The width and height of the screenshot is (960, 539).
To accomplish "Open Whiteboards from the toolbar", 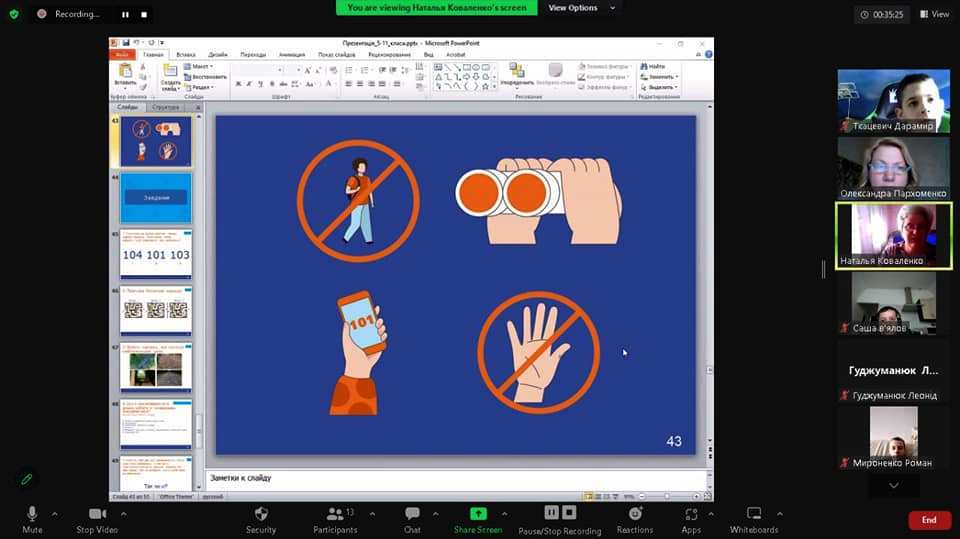I will pos(754,514).
